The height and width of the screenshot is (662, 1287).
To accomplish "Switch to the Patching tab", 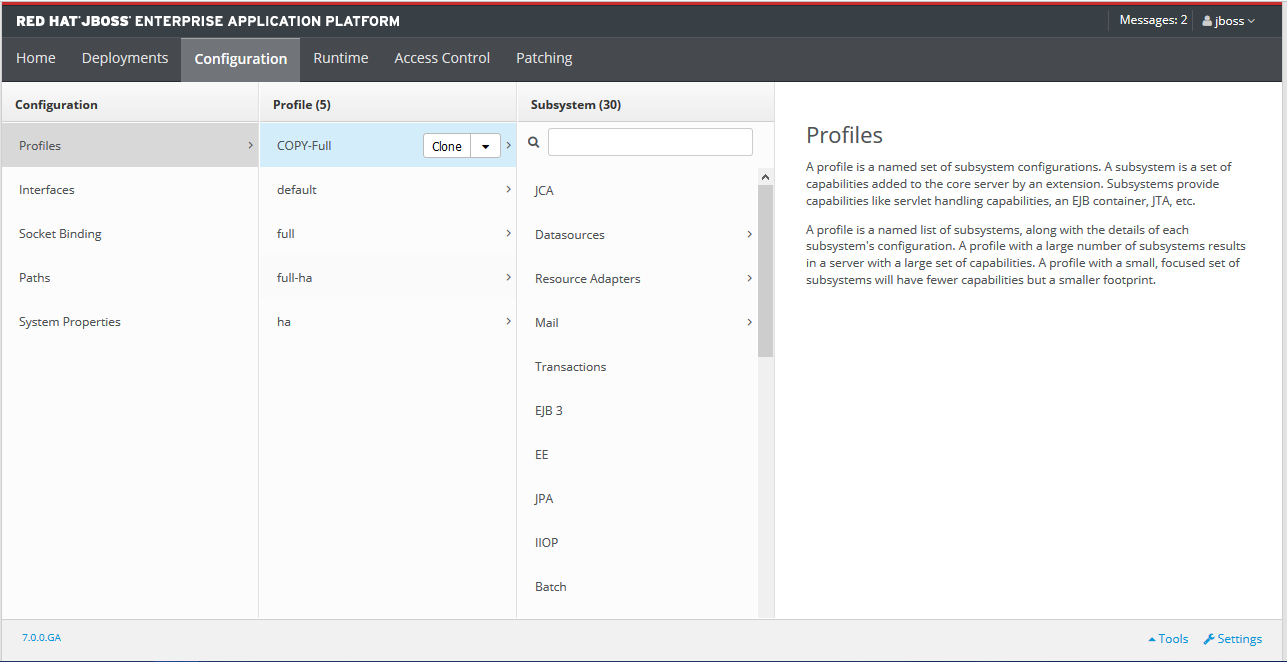I will point(544,58).
